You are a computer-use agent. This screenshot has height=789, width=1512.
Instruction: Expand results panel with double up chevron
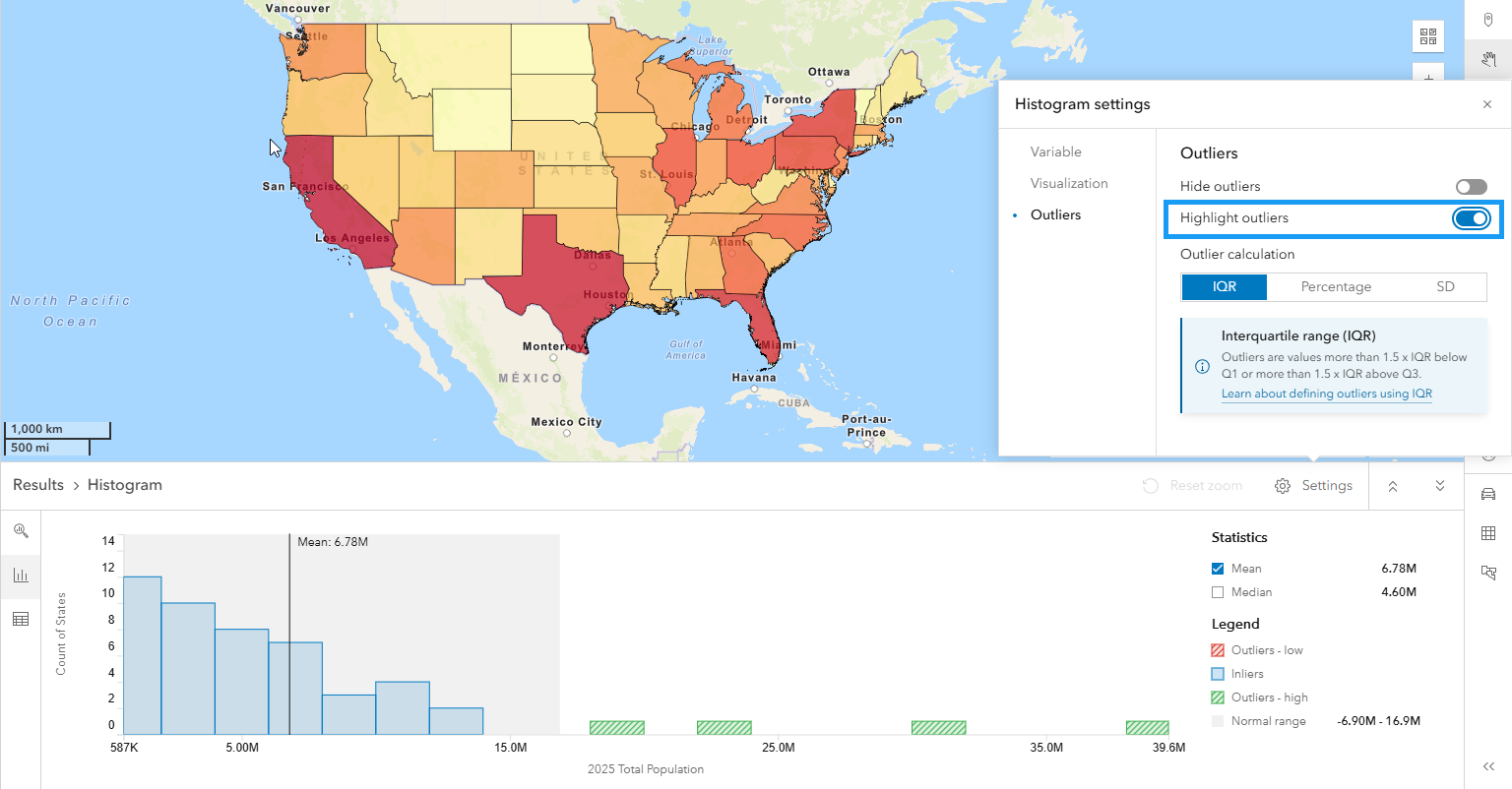pos(1393,486)
